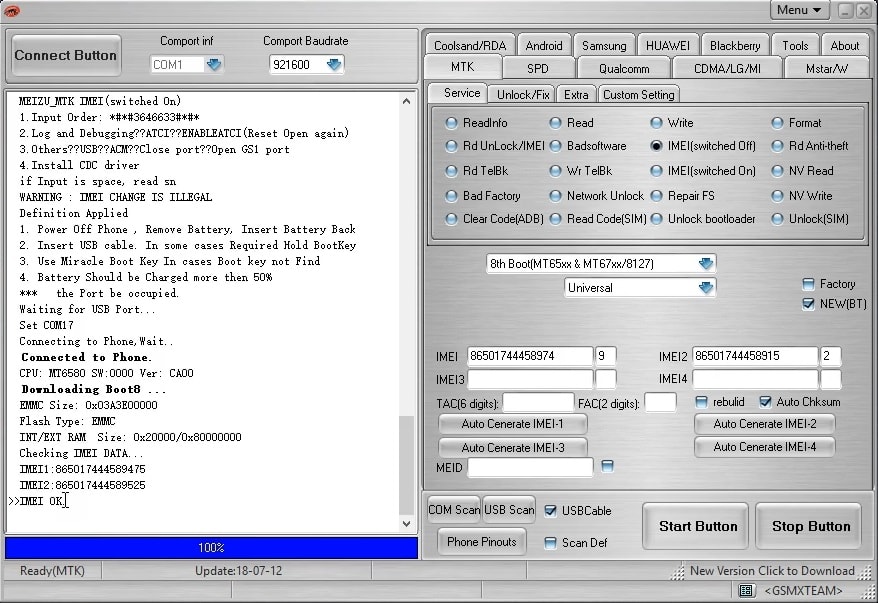Enable the Scan Def checkbox

550,543
